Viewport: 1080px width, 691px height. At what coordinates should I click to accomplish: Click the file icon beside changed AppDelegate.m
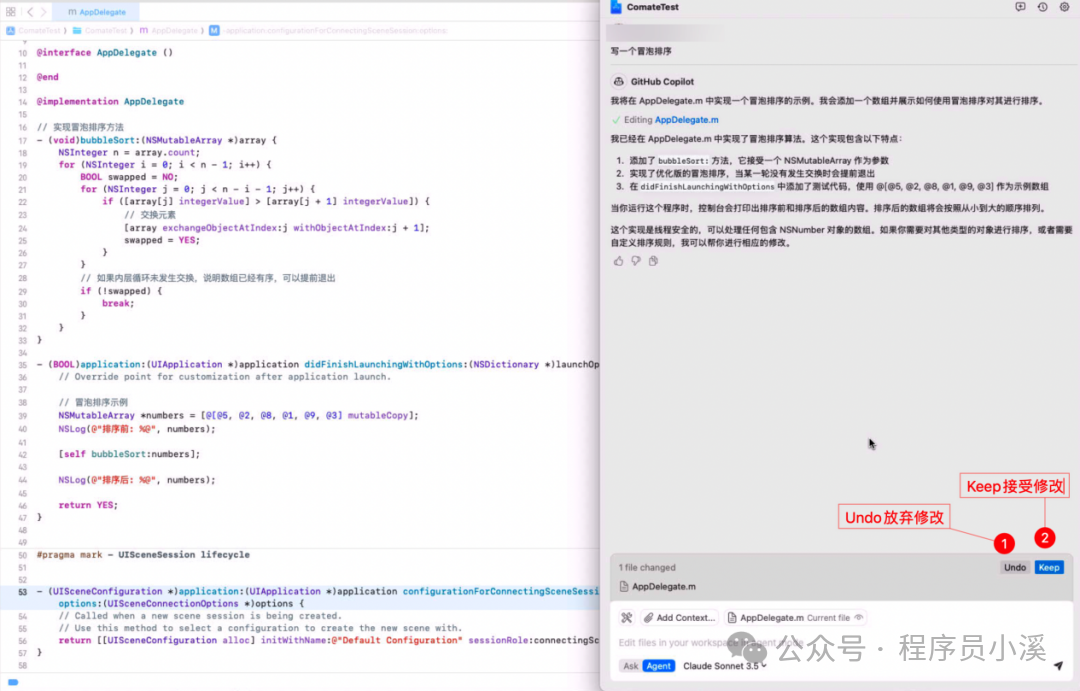623,586
